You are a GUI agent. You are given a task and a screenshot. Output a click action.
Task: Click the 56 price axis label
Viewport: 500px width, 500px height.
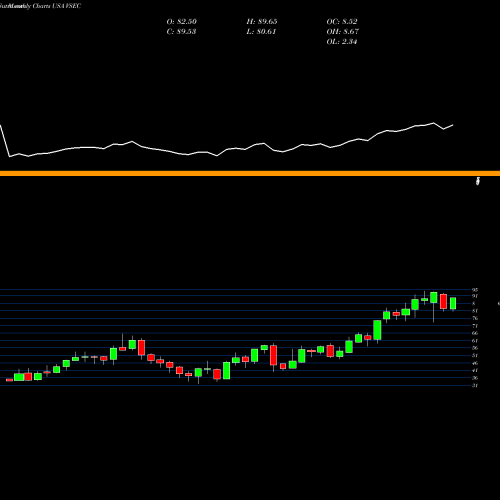tap(475, 348)
